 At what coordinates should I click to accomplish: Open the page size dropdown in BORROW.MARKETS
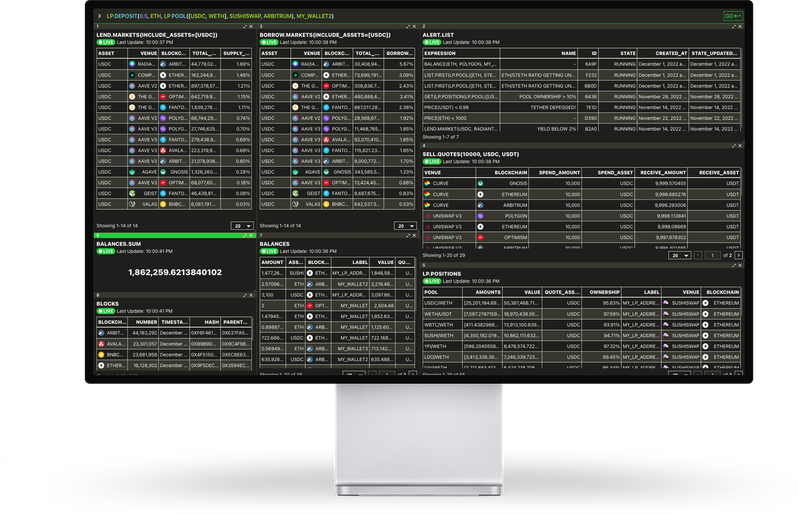pyautogui.click(x=405, y=226)
